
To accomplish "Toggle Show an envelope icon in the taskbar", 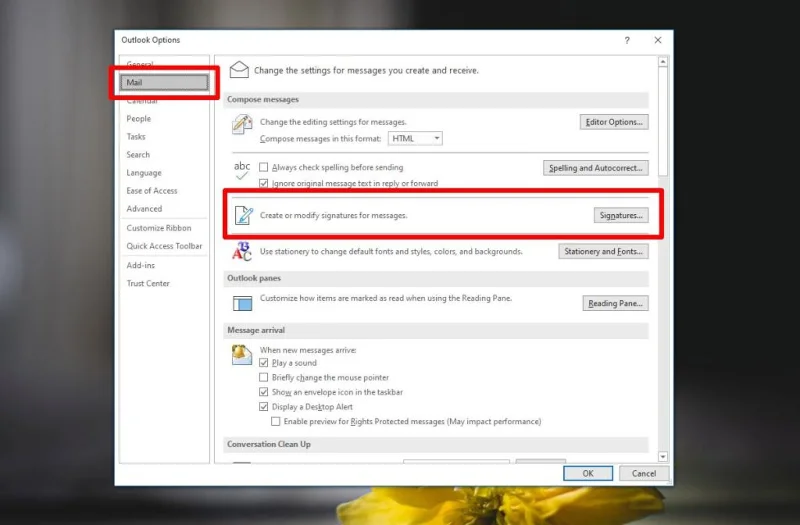I will click(x=263, y=392).
